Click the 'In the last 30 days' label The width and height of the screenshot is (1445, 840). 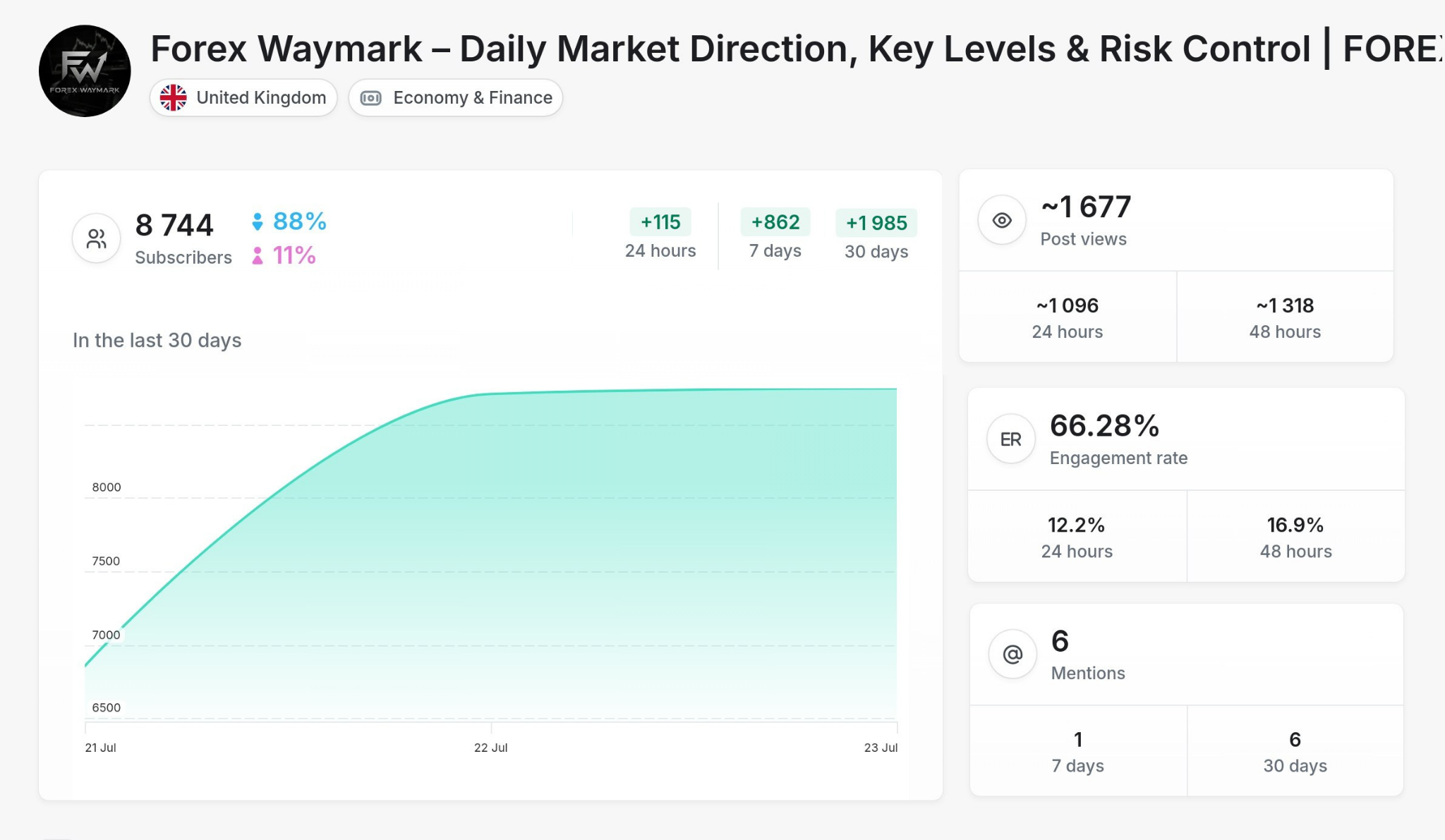pyautogui.click(x=157, y=340)
